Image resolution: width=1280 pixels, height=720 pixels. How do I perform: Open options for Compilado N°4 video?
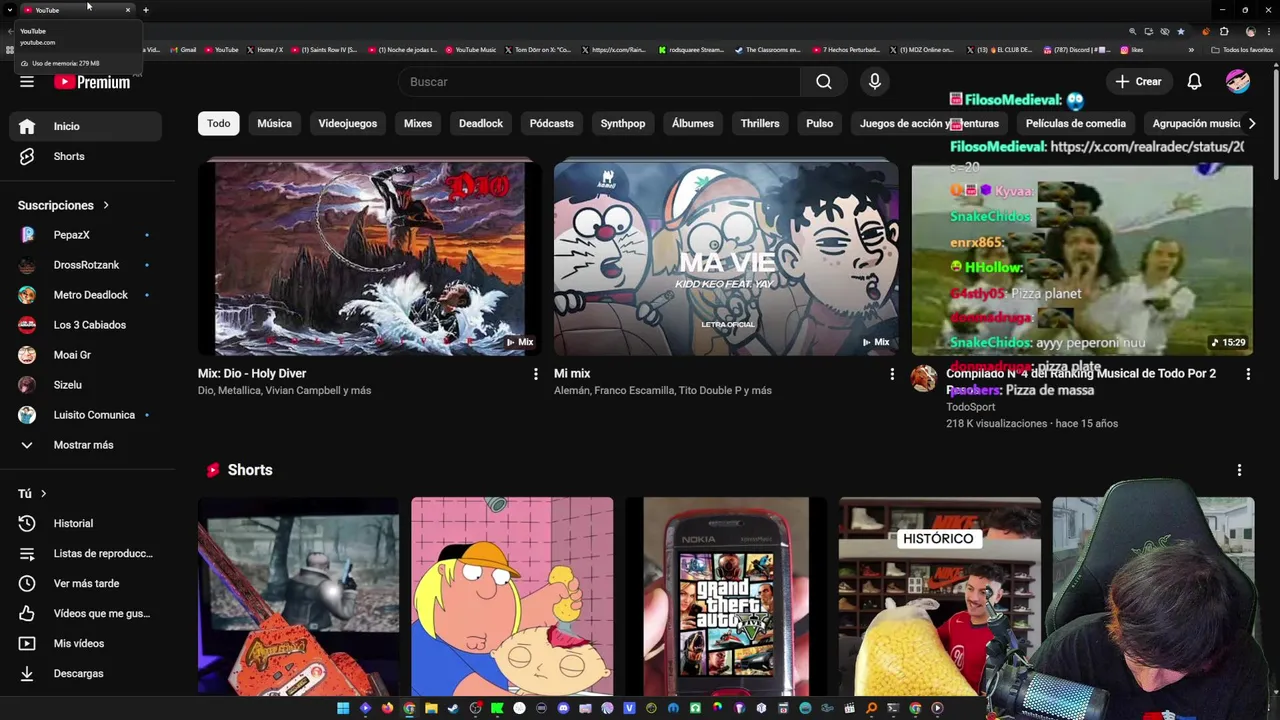(x=1248, y=374)
